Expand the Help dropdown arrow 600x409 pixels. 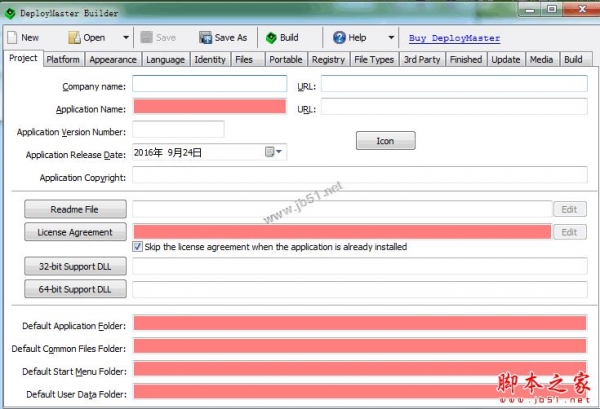pos(391,37)
